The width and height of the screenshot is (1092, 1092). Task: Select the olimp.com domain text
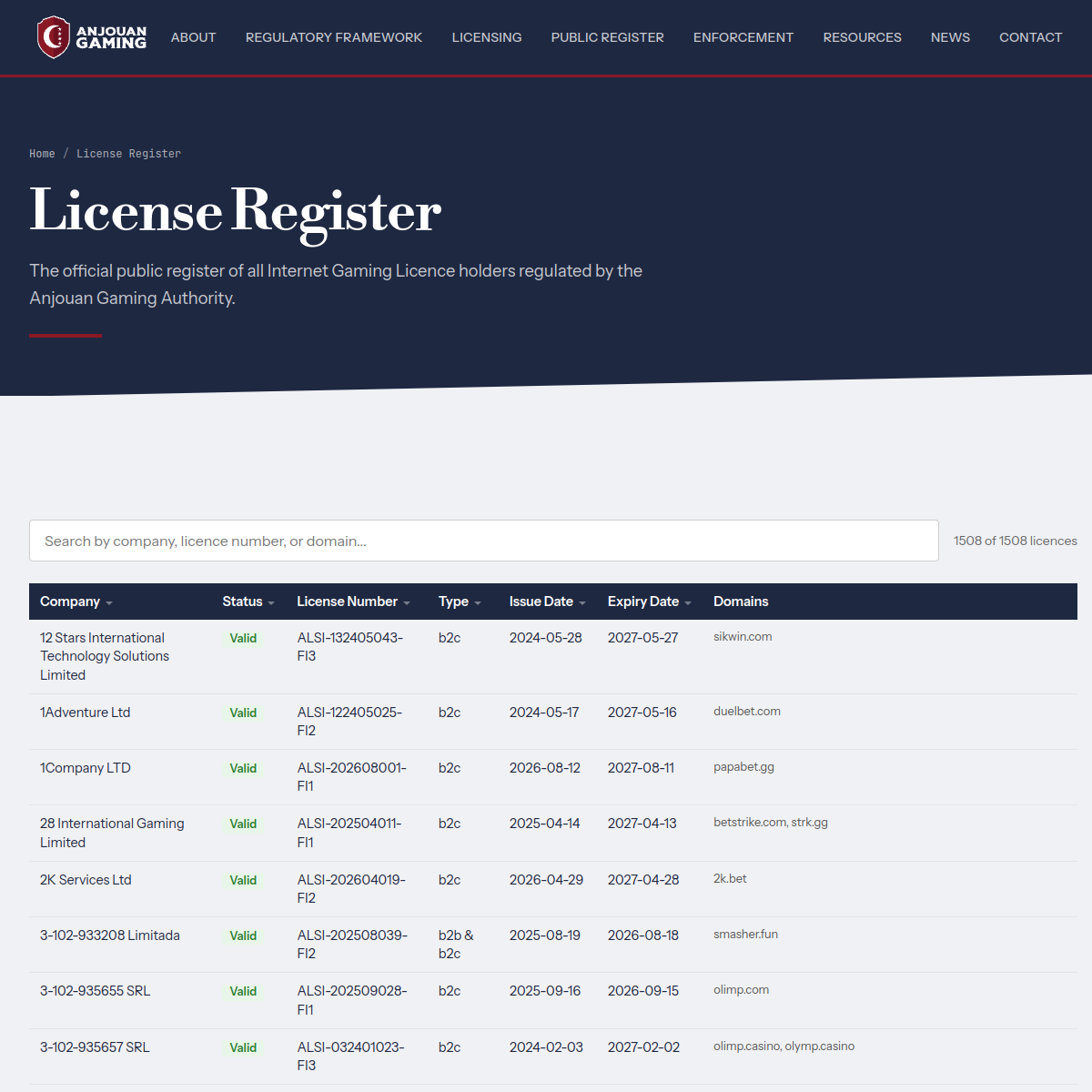click(x=741, y=990)
